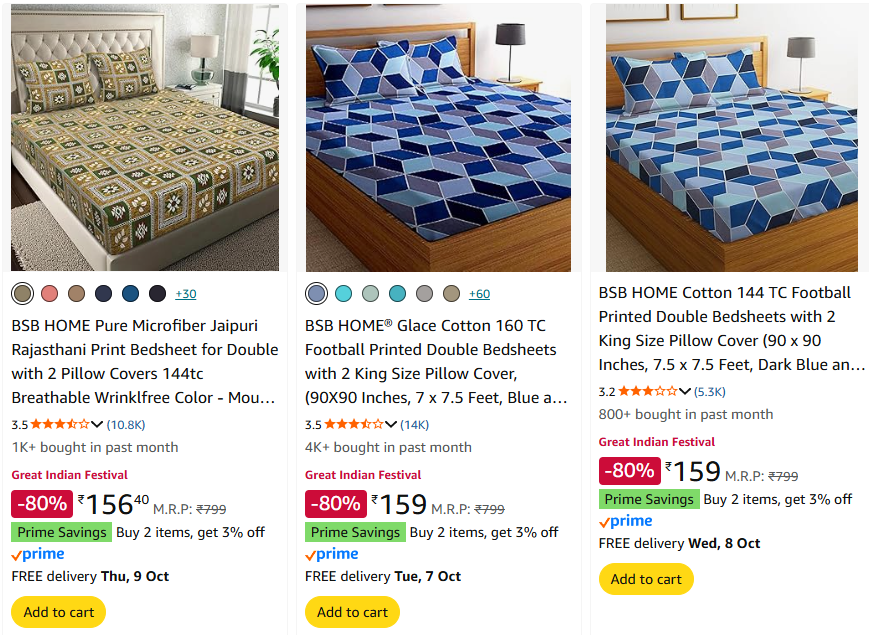
Task: Add Cotton 144 TC Football bedsheet to cart
Action: tap(646, 579)
